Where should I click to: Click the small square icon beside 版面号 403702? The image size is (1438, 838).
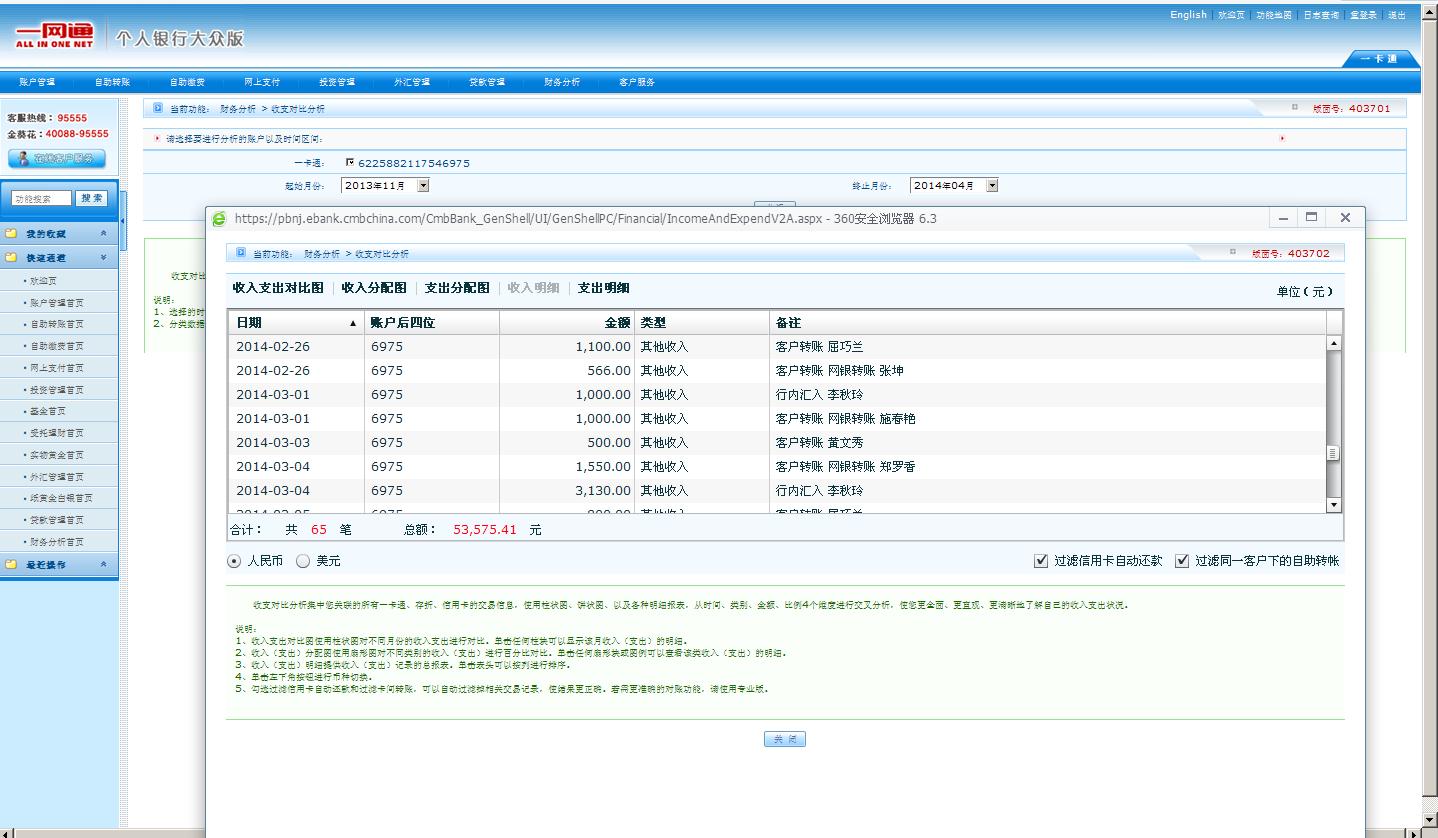pos(1235,253)
